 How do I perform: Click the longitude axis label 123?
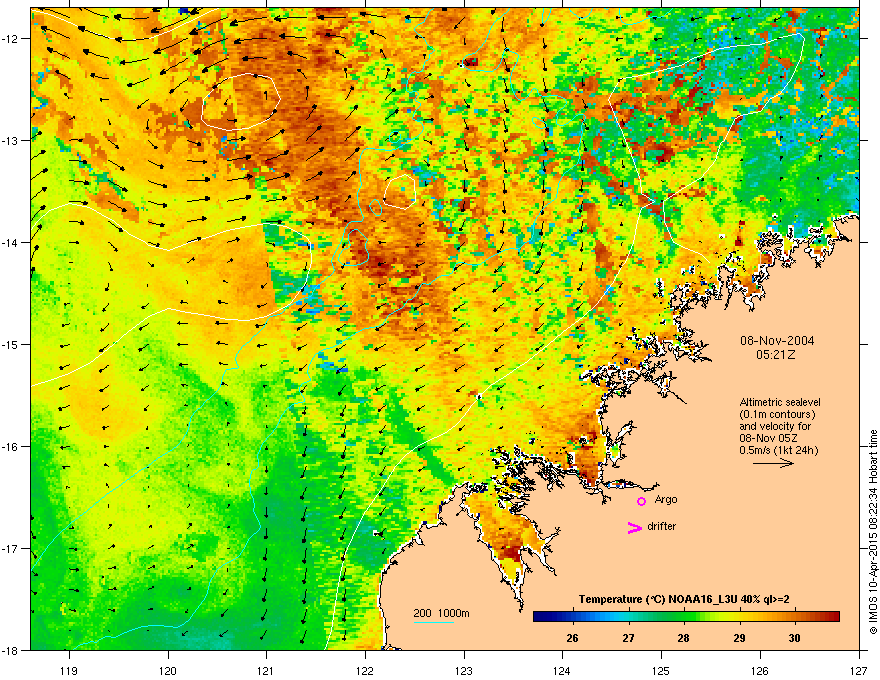pos(464,670)
